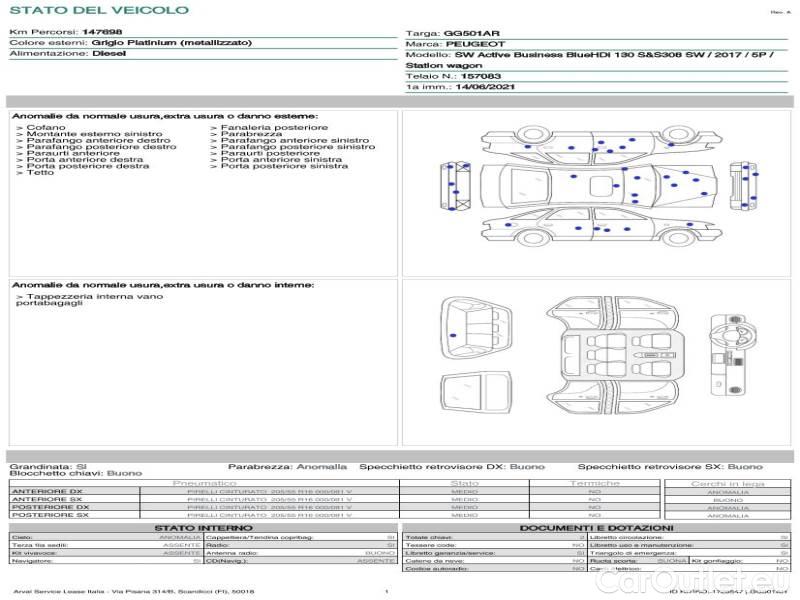Viewport: 800px width, 600px height.
Task: Select the Km Percorsi value 147698
Action: 102,32
